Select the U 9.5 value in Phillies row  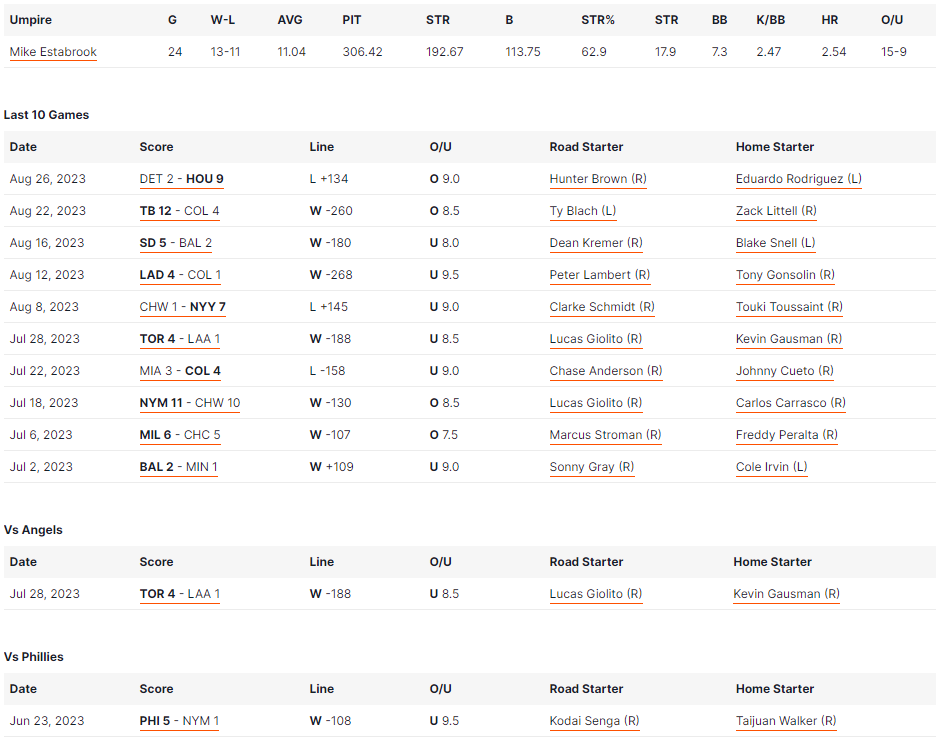tap(444, 721)
